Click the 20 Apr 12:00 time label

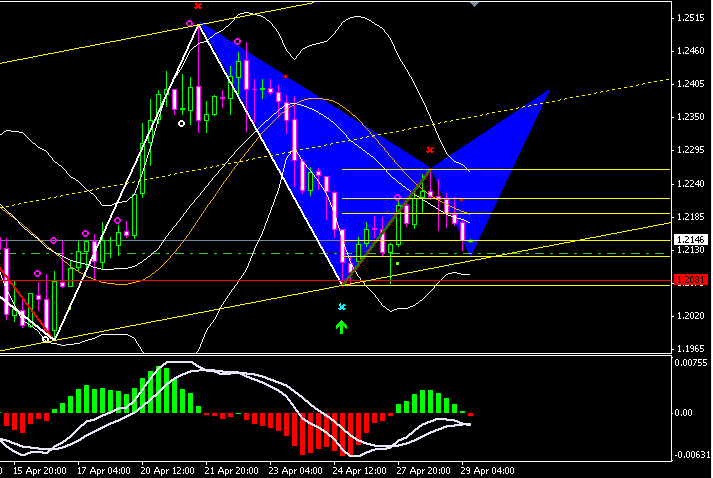(x=167, y=470)
